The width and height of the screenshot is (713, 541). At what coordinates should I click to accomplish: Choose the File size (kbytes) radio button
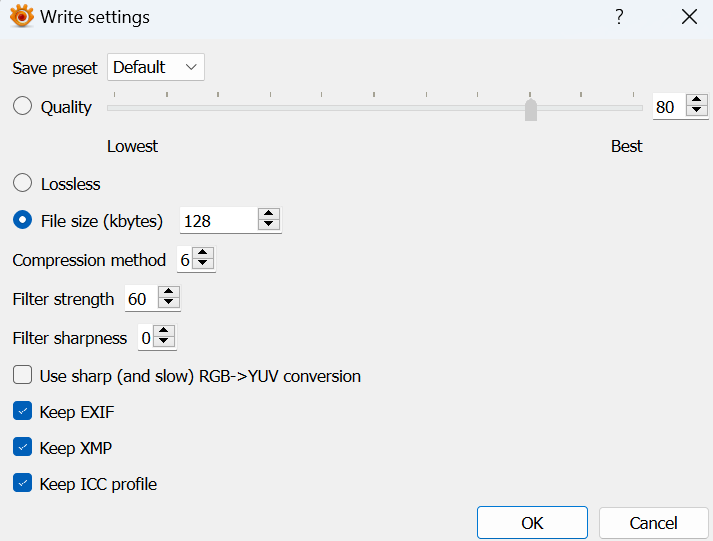point(22,221)
